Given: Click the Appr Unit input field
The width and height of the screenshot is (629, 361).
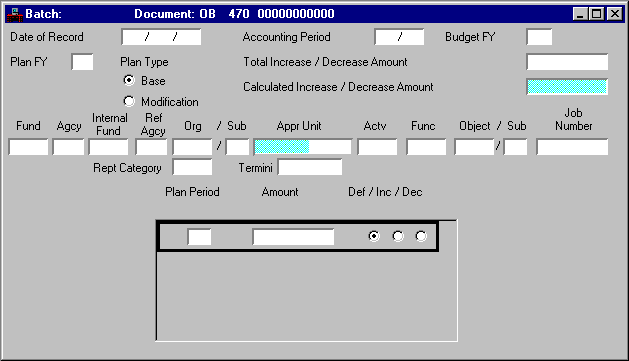Looking at the screenshot, I should 303,147.
